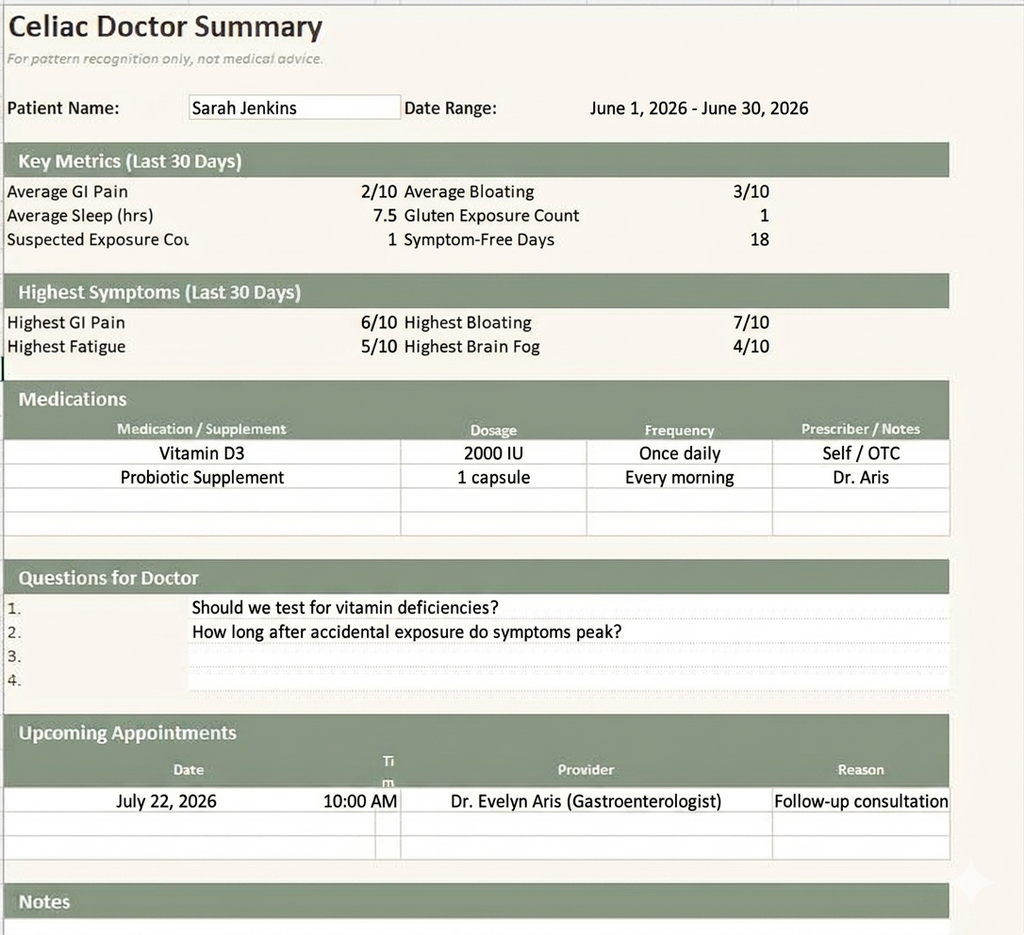Select the truncated 'Suspected Exposure Cou' label
The width and height of the screenshot is (1024, 935).
pyautogui.click(x=98, y=240)
